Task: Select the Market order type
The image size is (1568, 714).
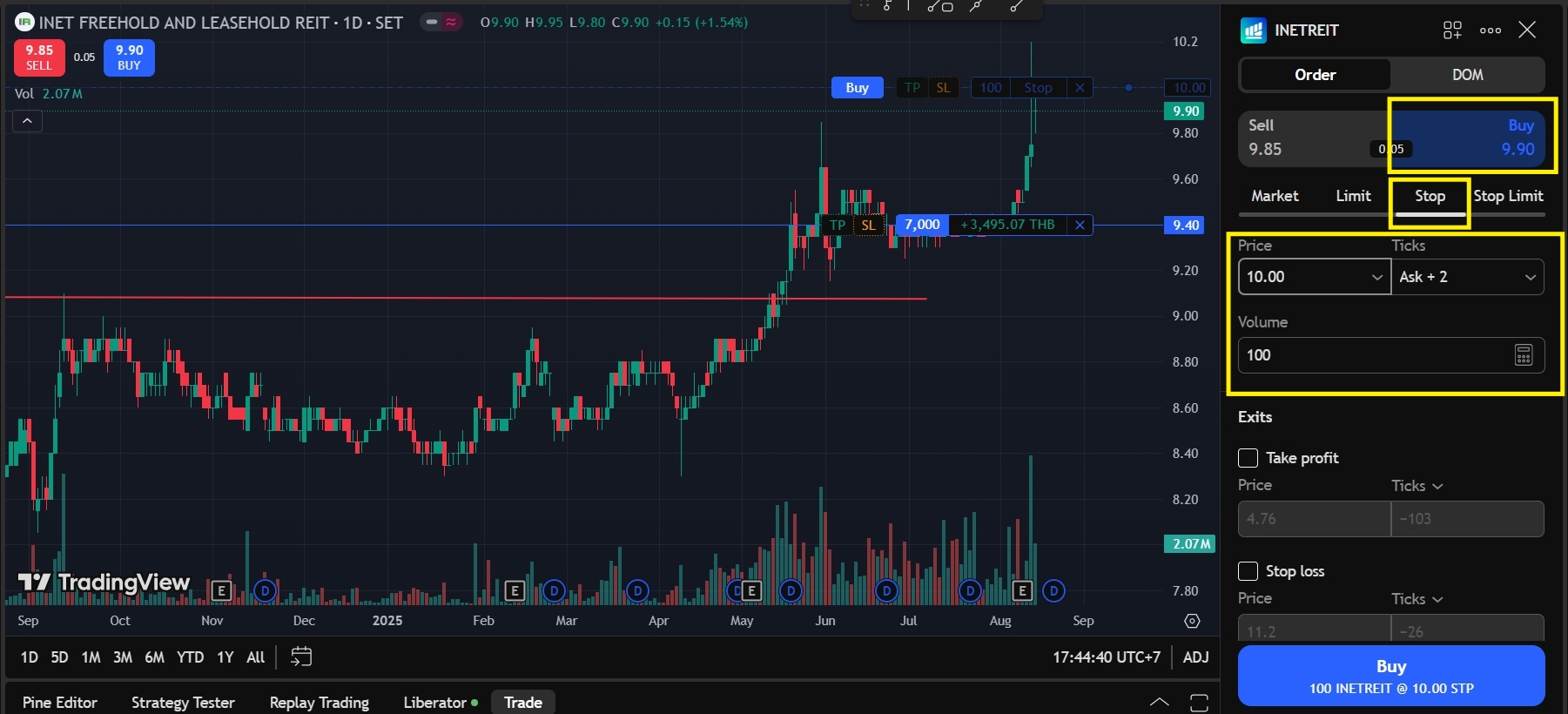Action: (x=1275, y=196)
